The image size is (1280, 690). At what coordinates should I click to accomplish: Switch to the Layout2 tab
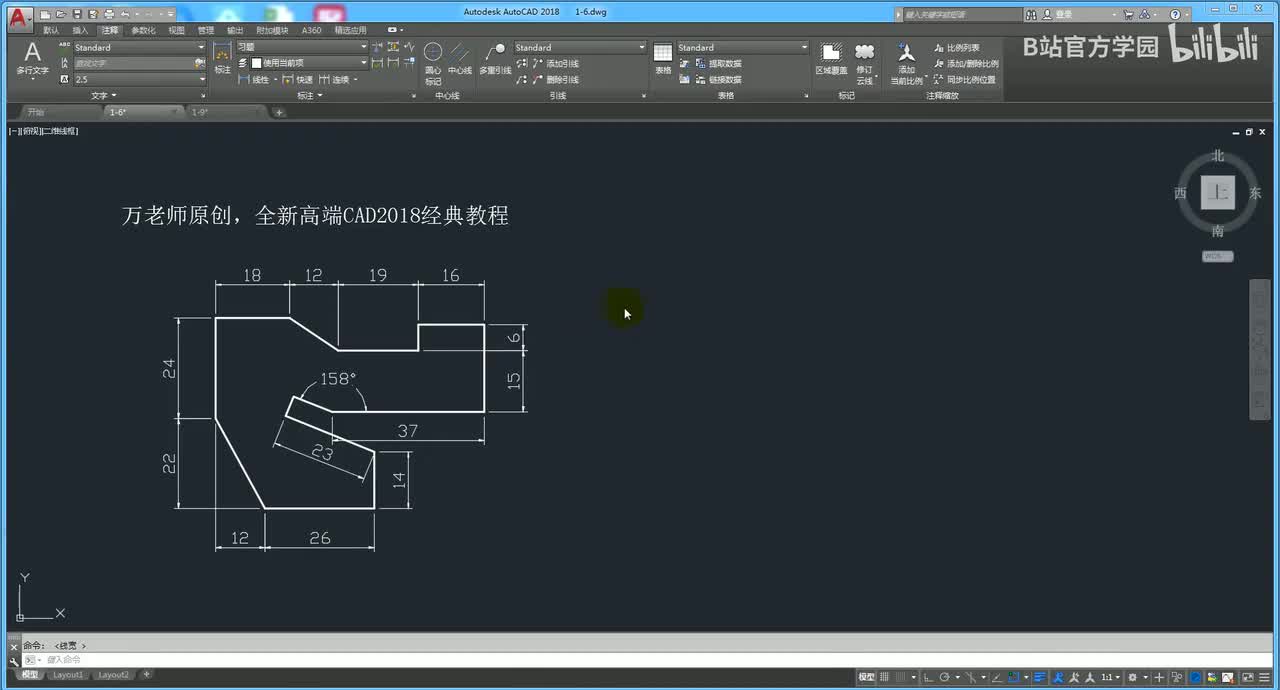click(x=114, y=675)
